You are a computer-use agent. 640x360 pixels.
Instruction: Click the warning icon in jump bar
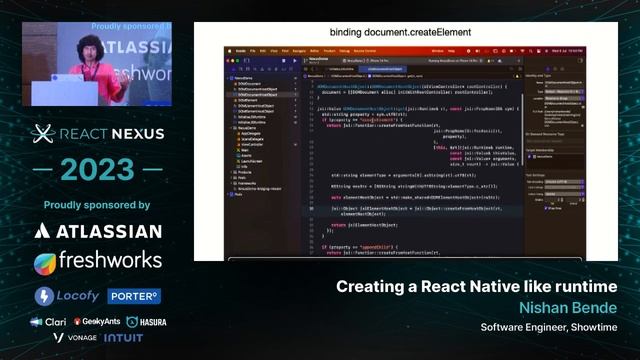(x=517, y=76)
